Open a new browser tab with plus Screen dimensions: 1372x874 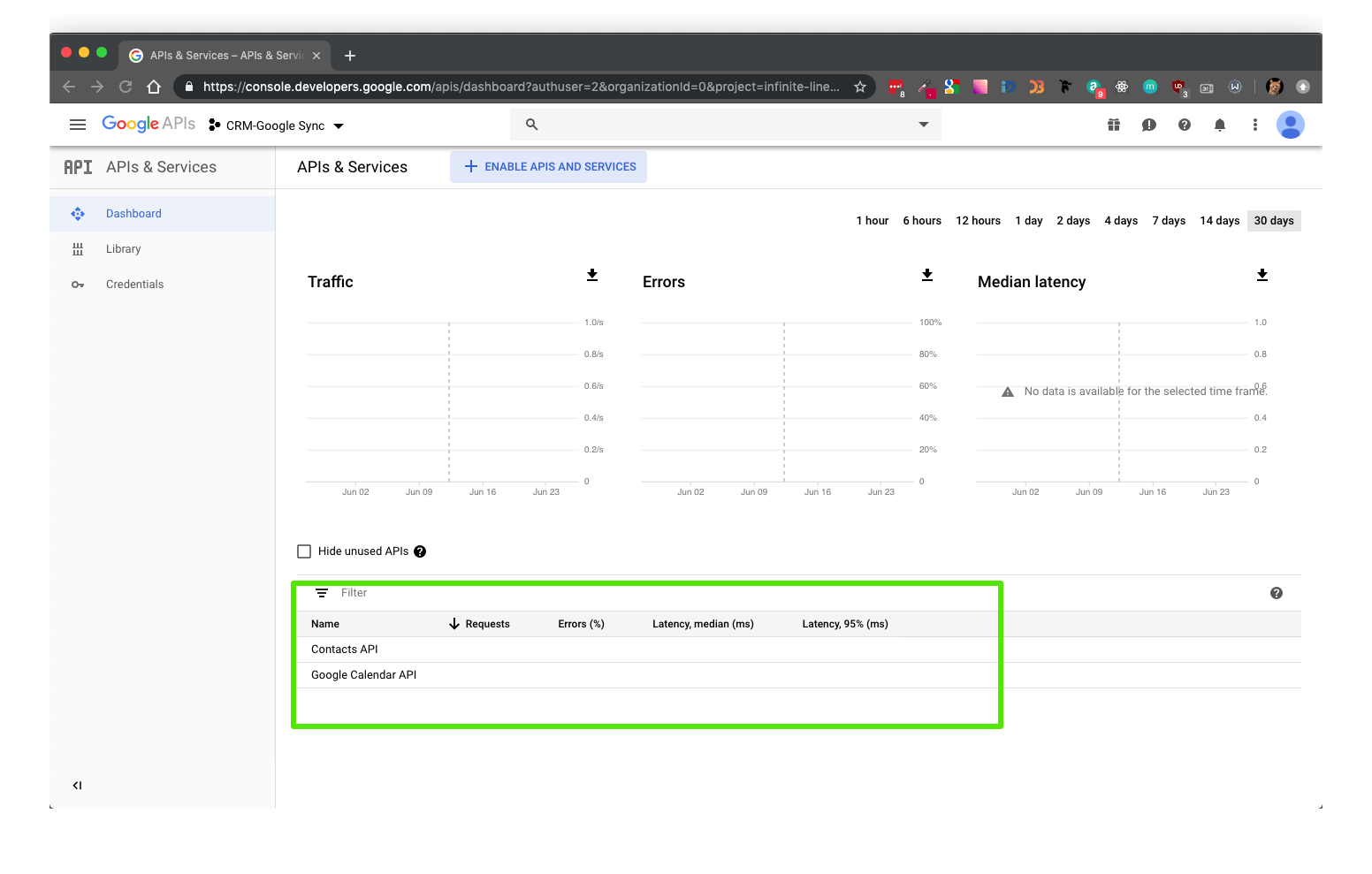point(350,56)
